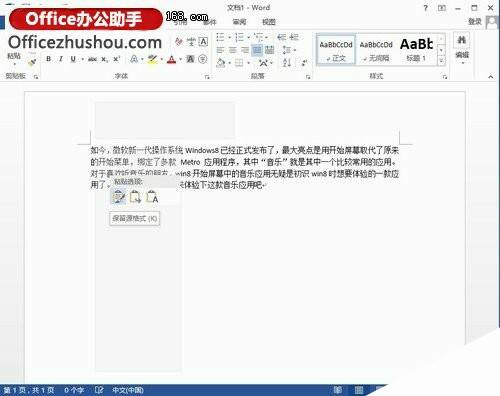Align text right
The height and width of the screenshot is (396, 500).
[x=245, y=50]
